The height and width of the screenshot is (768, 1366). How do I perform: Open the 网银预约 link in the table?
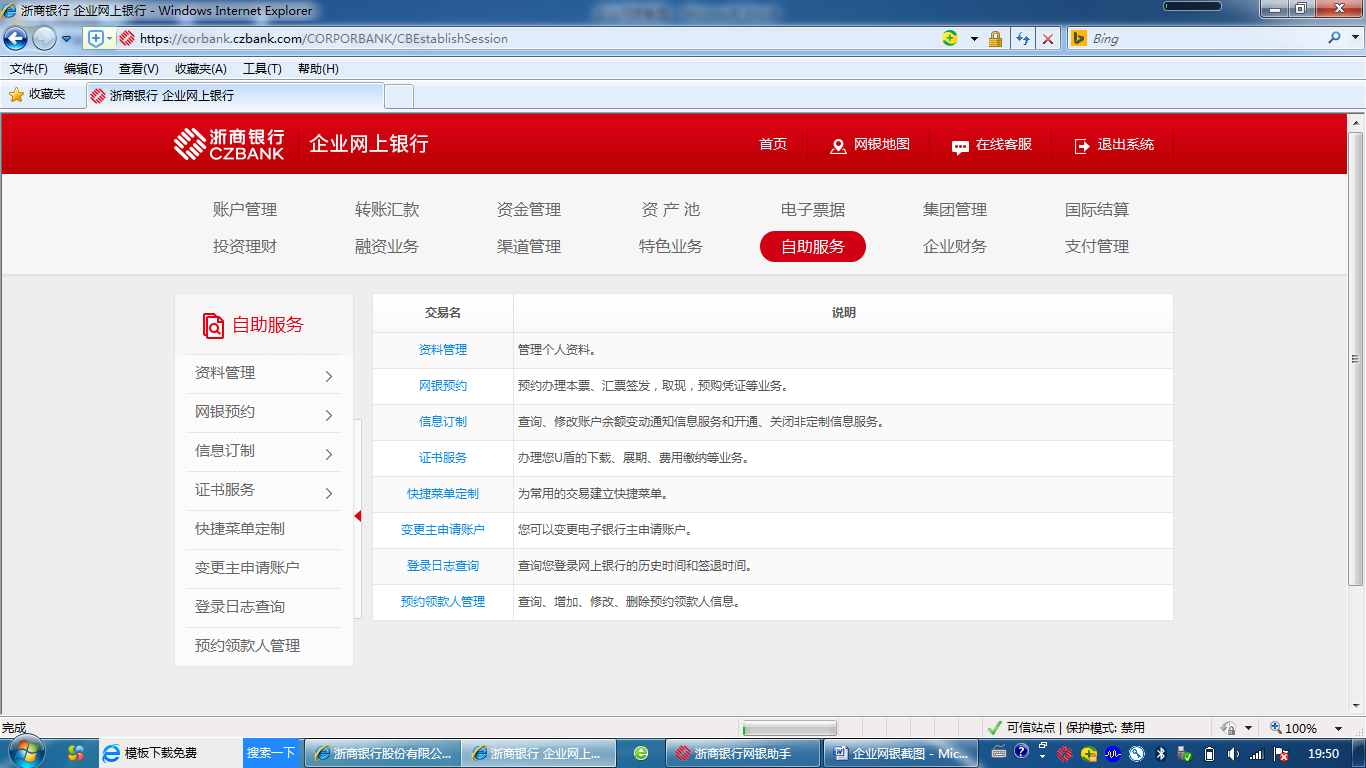point(443,386)
